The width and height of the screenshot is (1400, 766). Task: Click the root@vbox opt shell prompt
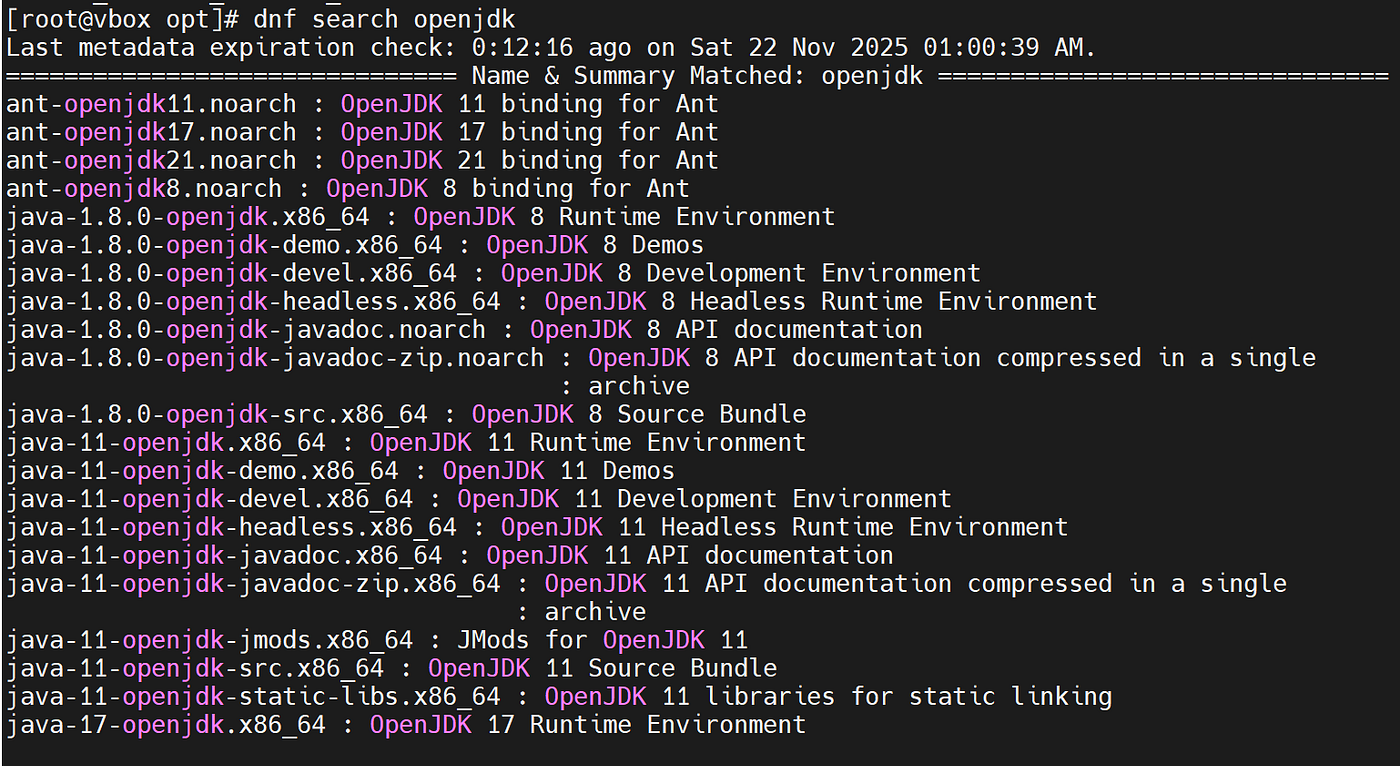pyautogui.click(x=122, y=19)
